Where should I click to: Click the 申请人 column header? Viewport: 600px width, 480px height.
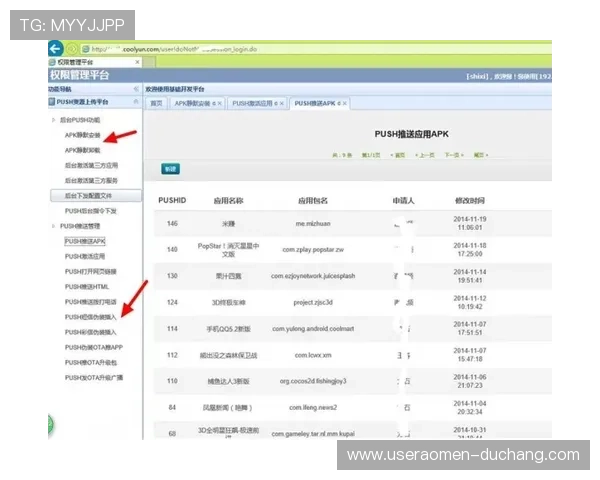(403, 201)
